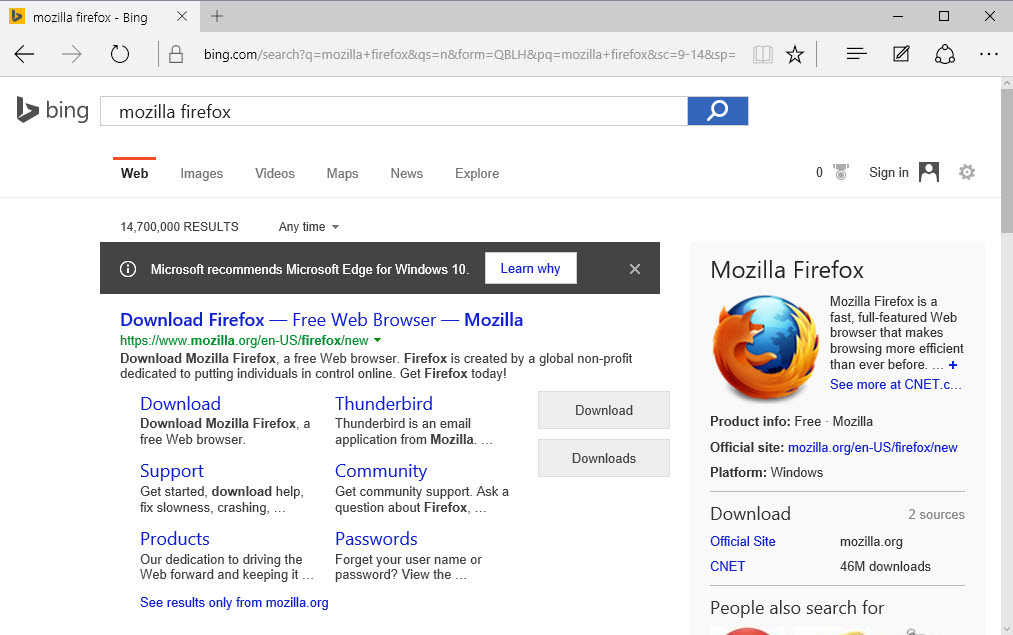The height and width of the screenshot is (635, 1013).
Task: Click the gray Download button
Action: coord(604,410)
